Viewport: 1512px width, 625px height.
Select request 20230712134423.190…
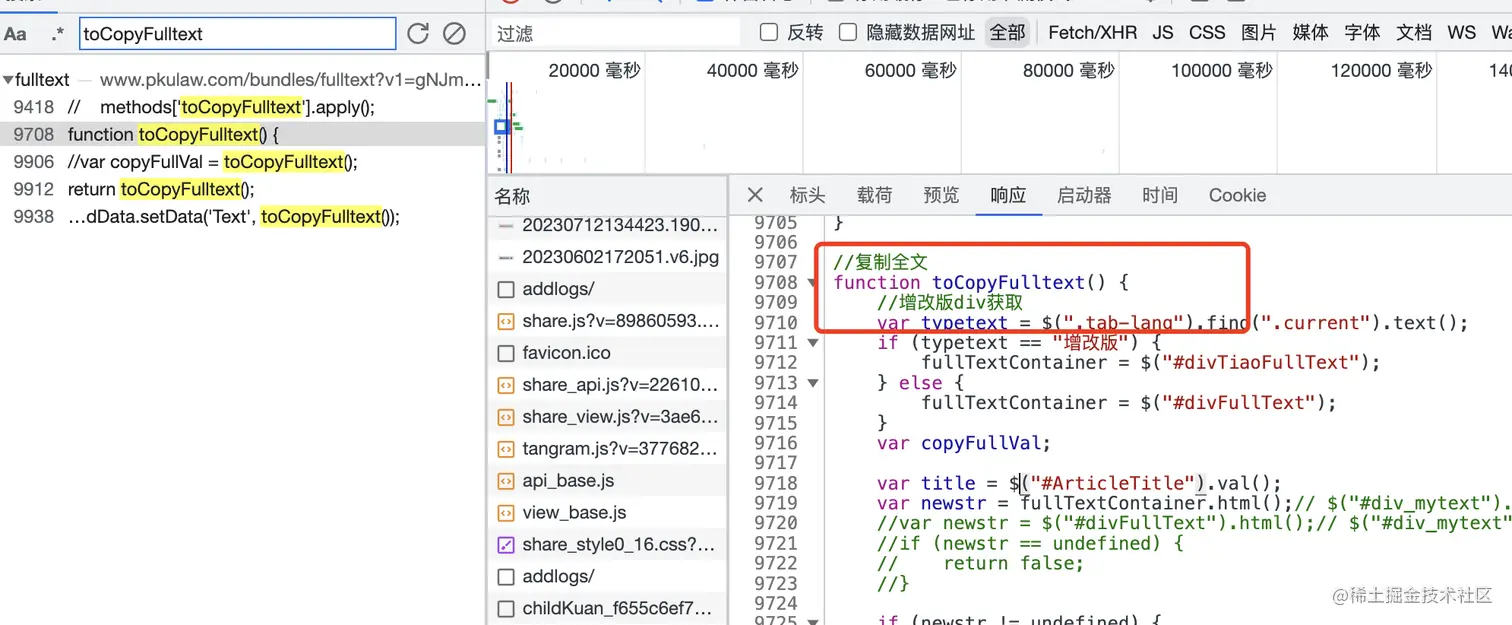click(608, 225)
